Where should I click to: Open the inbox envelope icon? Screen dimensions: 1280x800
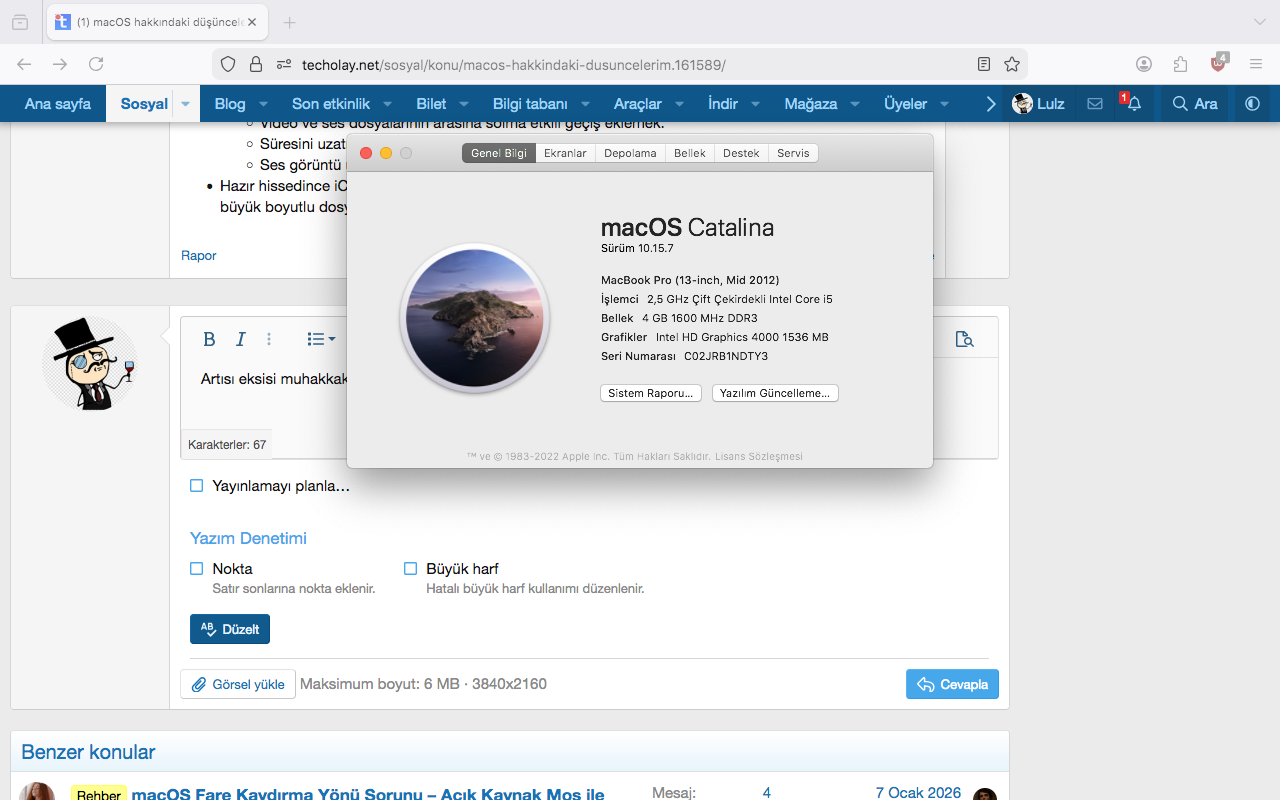click(1095, 103)
